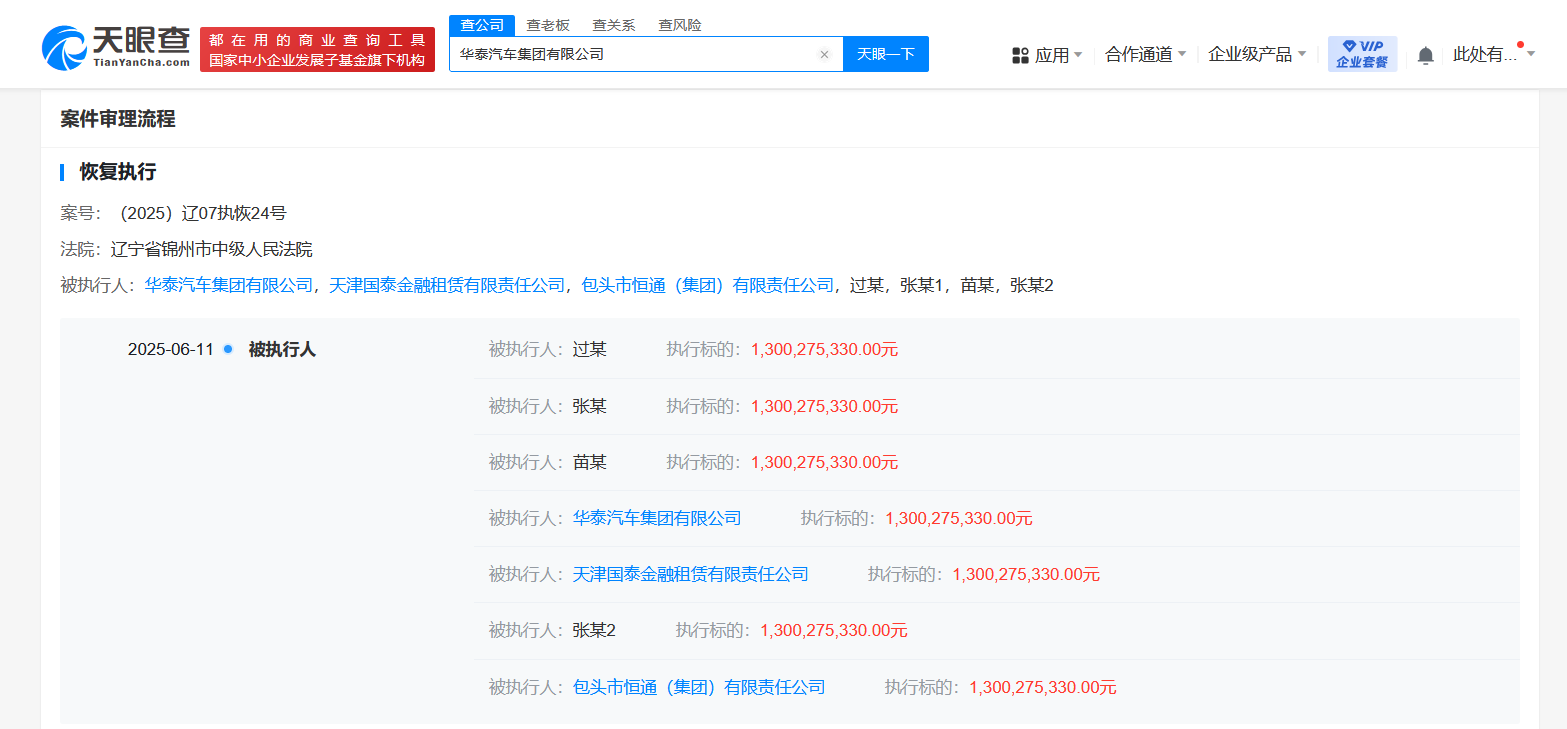Open the 企业级产品 dropdown
The width and height of the screenshot is (1567, 729).
(1256, 54)
